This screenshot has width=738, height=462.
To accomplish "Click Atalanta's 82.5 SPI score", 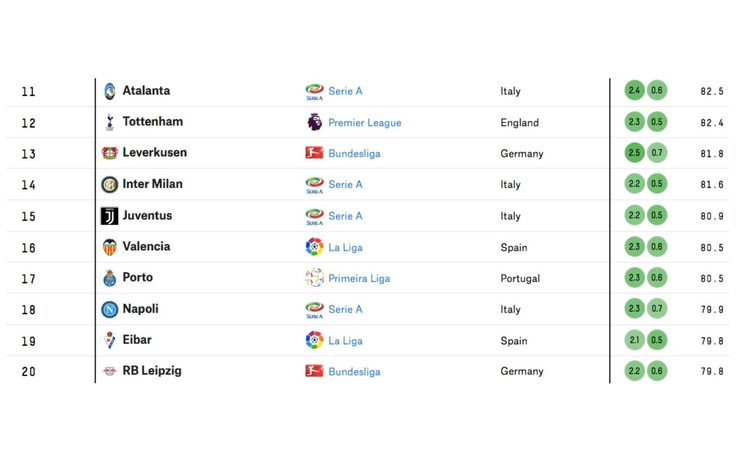I will (711, 92).
